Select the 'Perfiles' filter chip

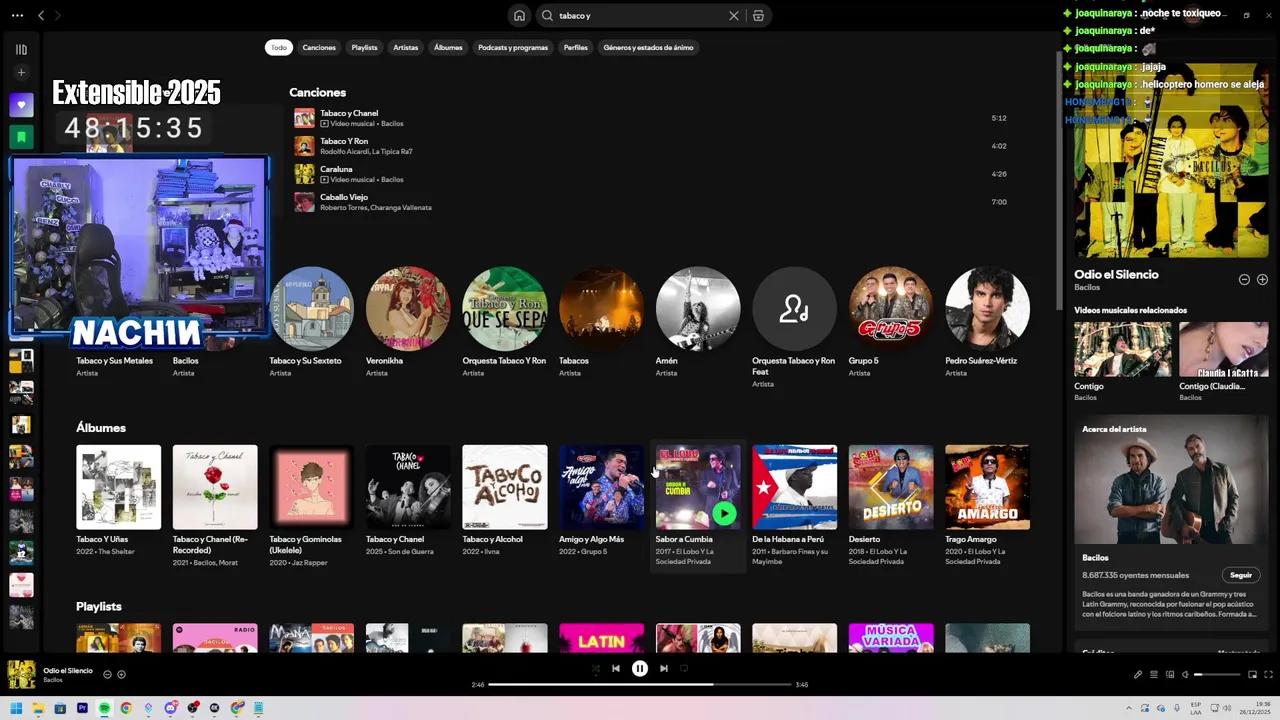[x=576, y=47]
